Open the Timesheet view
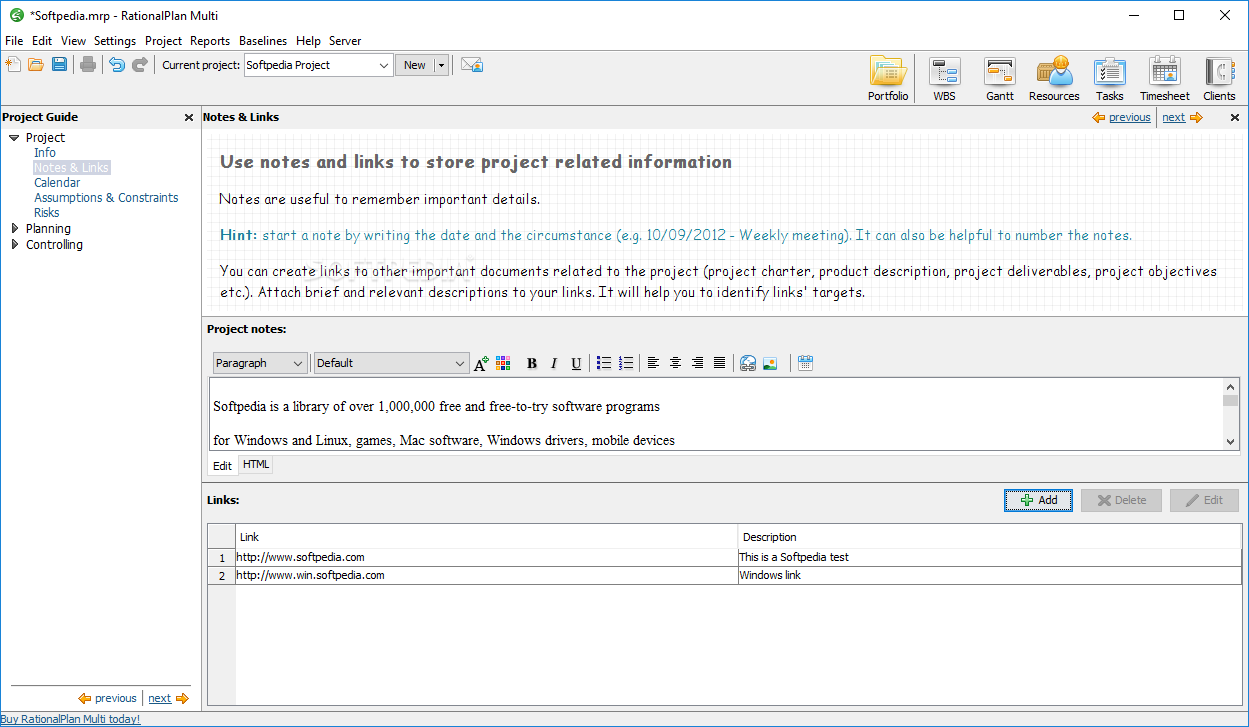Viewport: 1249px width, 727px height. pos(1165,79)
